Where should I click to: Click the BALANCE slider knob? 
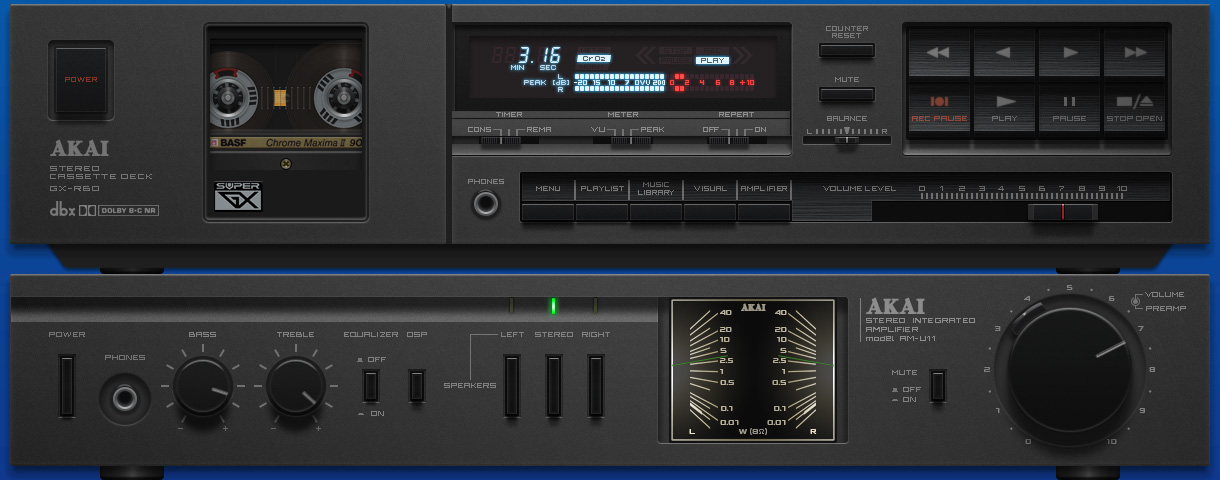coord(847,139)
